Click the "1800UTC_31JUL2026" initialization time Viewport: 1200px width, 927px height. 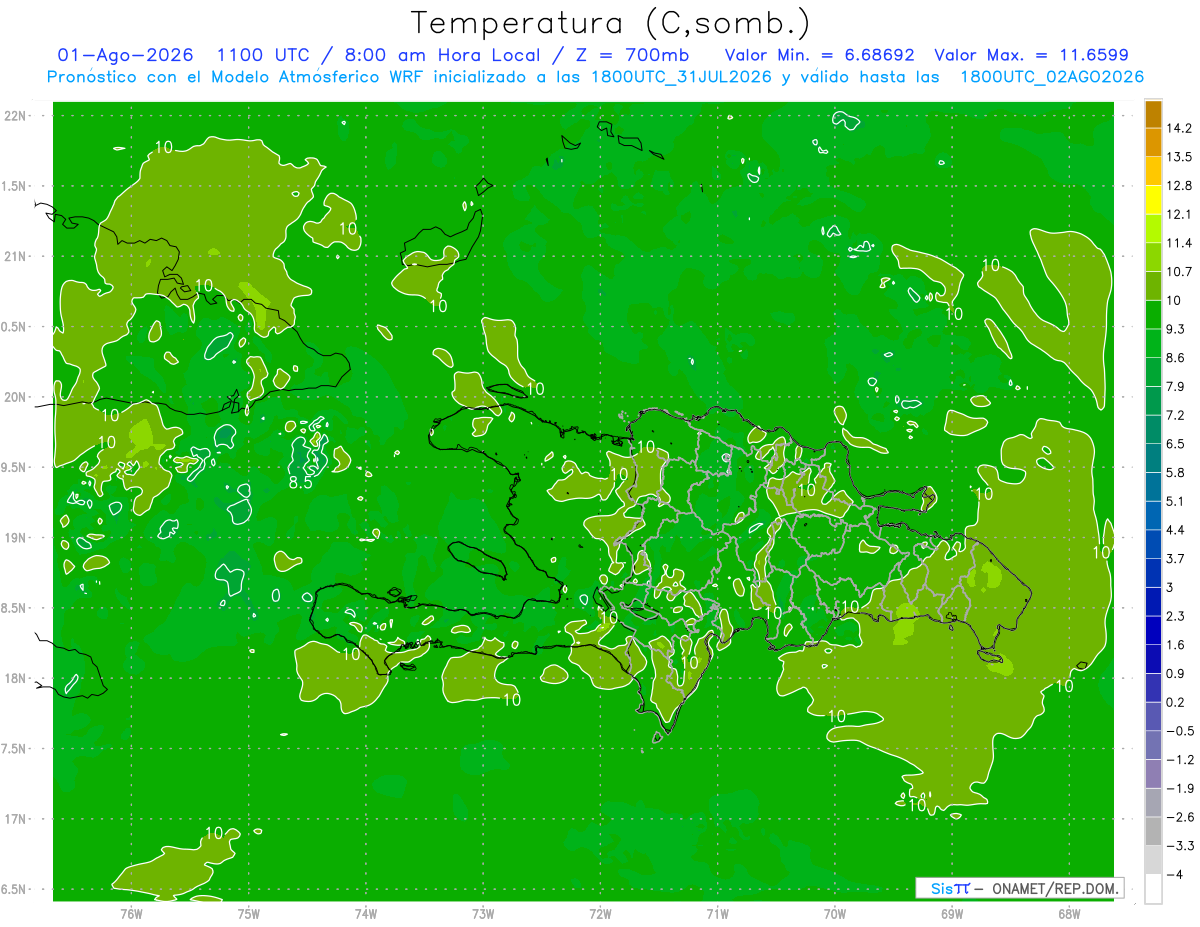click(682, 77)
